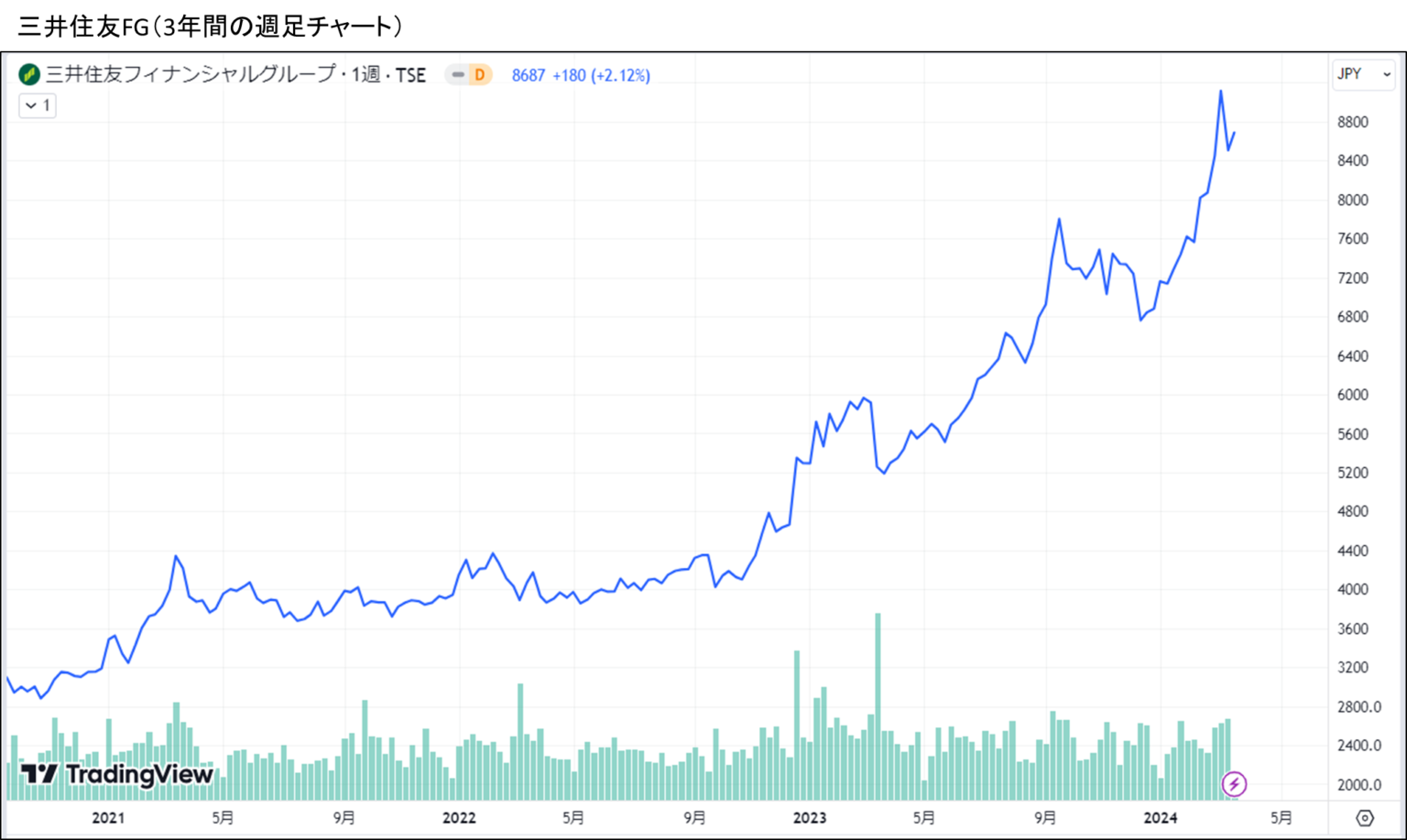Click the tallest volume bar in spring 2023

(x=878, y=706)
